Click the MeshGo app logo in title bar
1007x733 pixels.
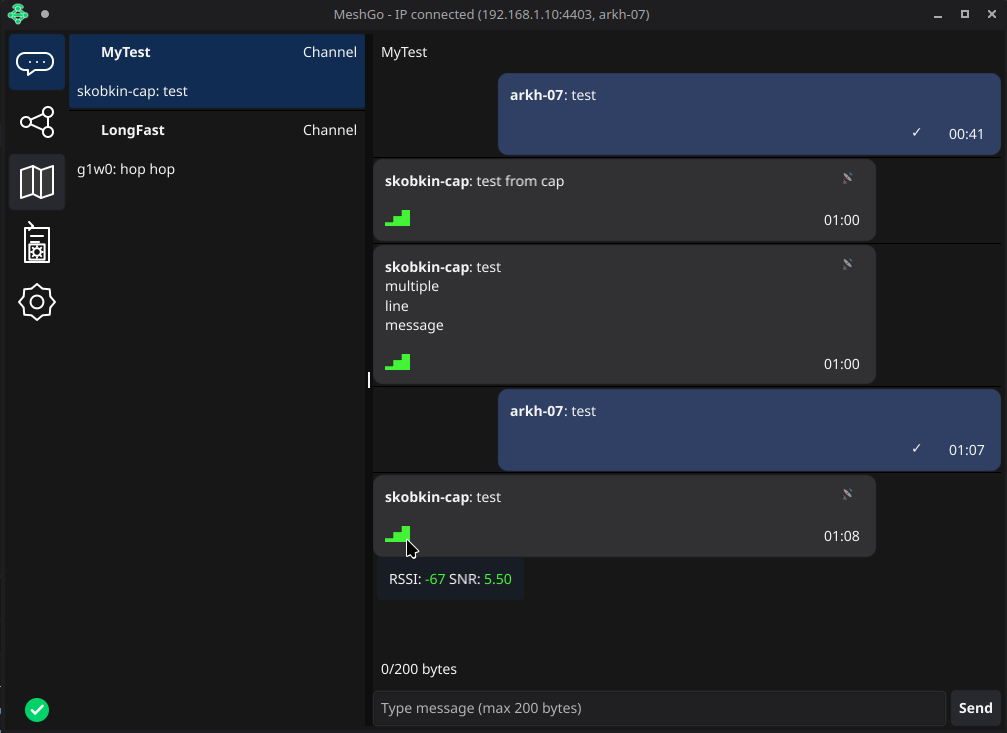pyautogui.click(x=18, y=14)
